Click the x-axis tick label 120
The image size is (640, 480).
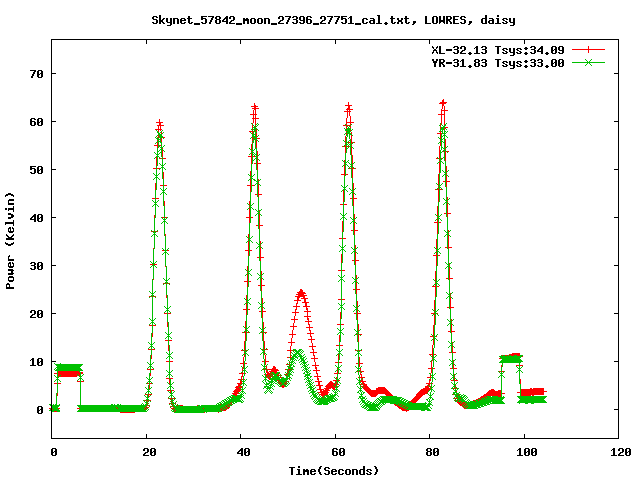[621, 452]
